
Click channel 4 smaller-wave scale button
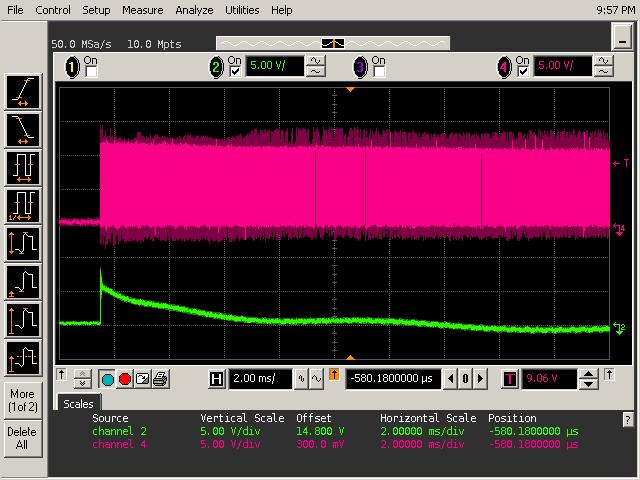[x=604, y=72]
